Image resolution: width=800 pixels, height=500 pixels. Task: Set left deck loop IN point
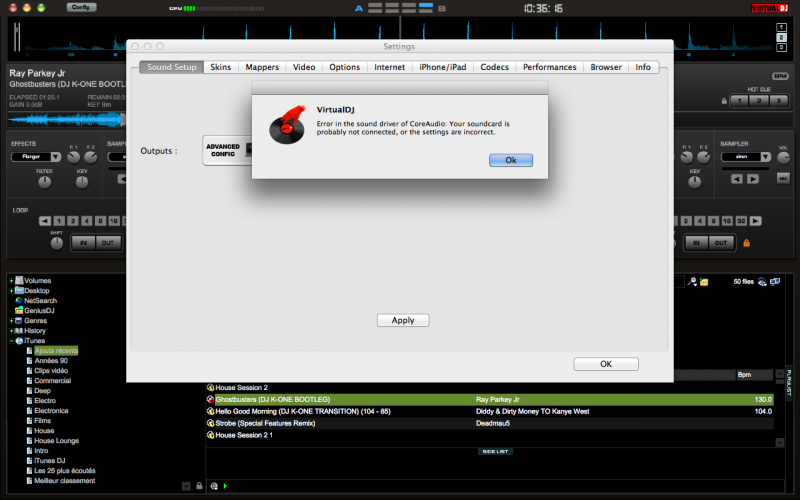[83, 243]
